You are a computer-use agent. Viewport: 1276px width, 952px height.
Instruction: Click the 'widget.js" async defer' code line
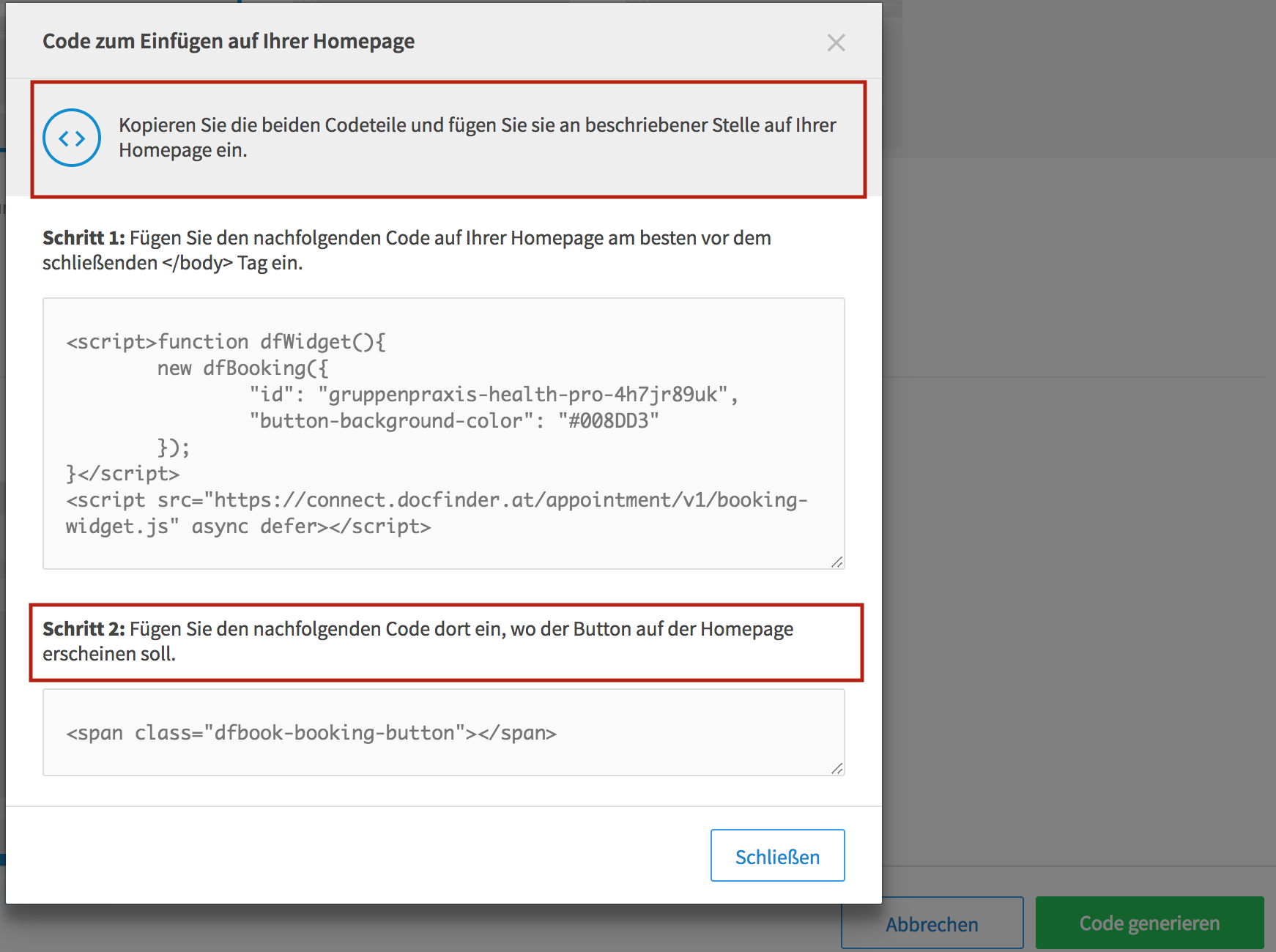tap(248, 527)
